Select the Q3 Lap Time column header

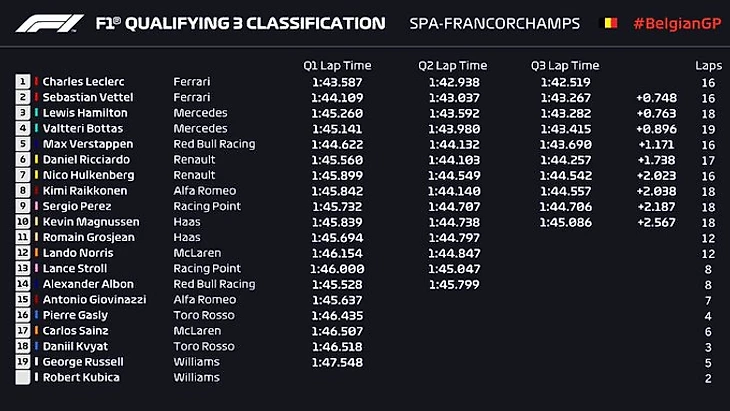point(565,65)
